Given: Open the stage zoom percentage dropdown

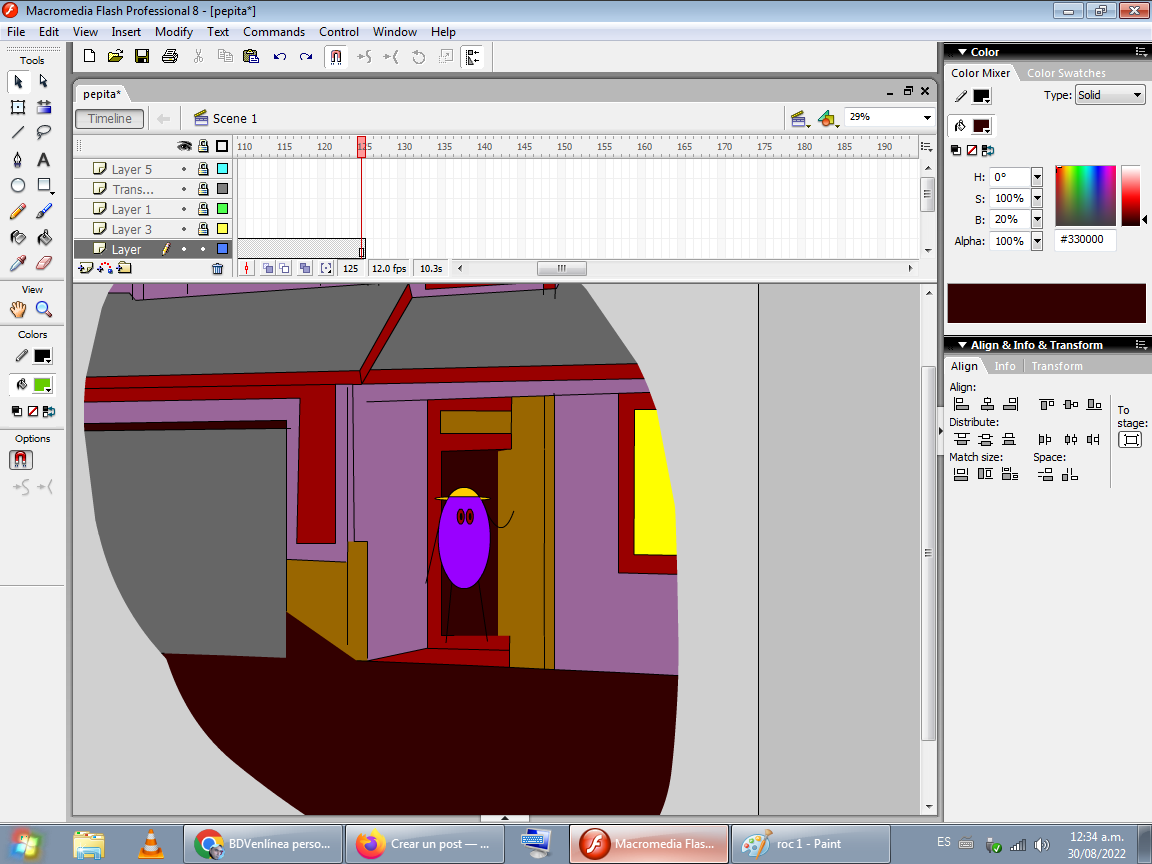Looking at the screenshot, I should point(927,118).
